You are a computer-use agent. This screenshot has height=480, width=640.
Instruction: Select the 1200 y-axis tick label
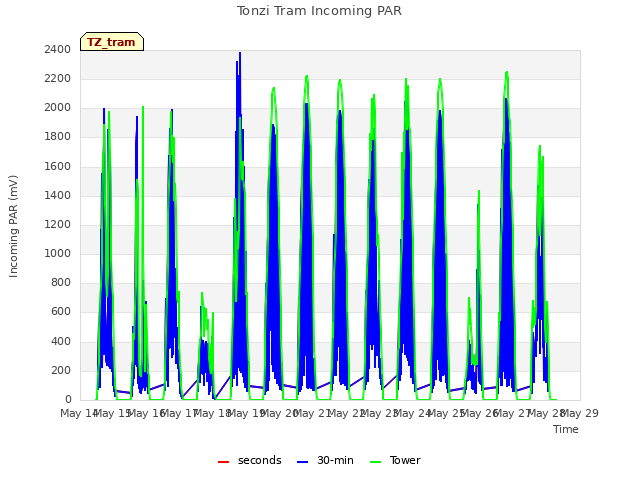click(58, 224)
